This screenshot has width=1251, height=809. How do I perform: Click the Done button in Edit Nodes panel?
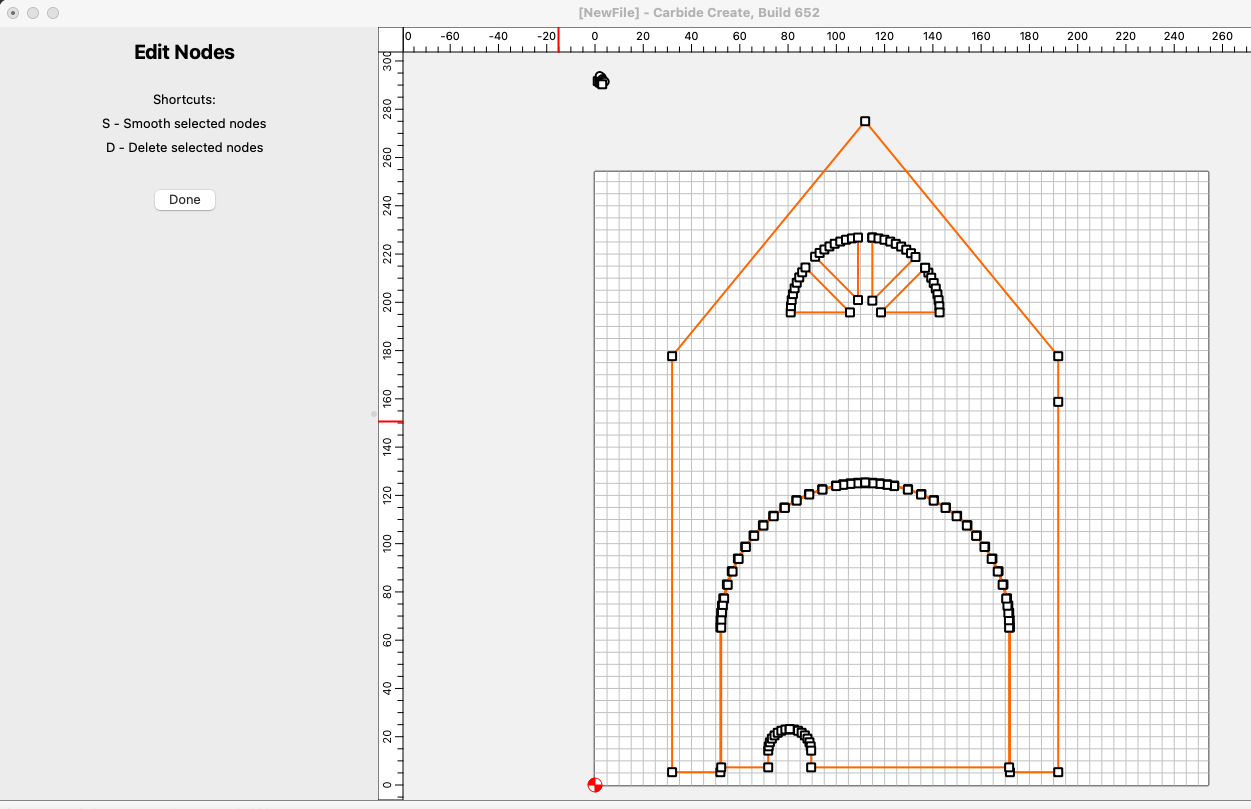pyautogui.click(x=185, y=200)
